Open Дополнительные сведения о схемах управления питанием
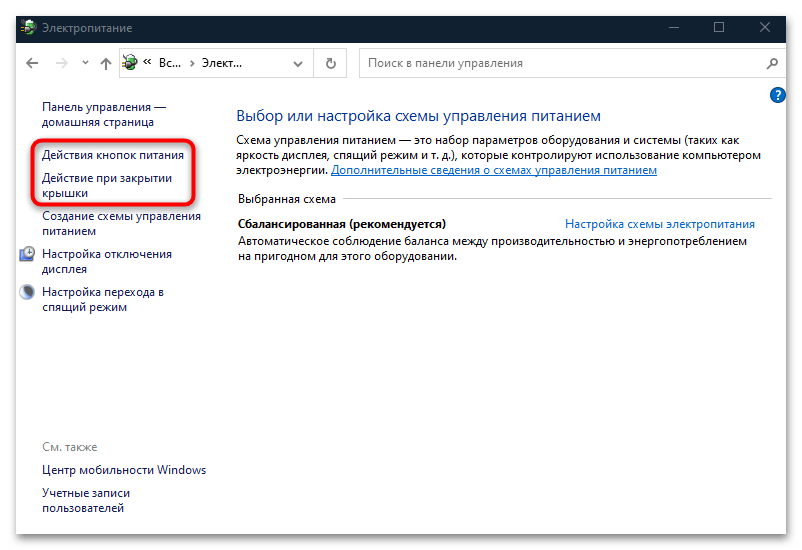The width and height of the screenshot is (802, 550). pyautogui.click(x=494, y=171)
